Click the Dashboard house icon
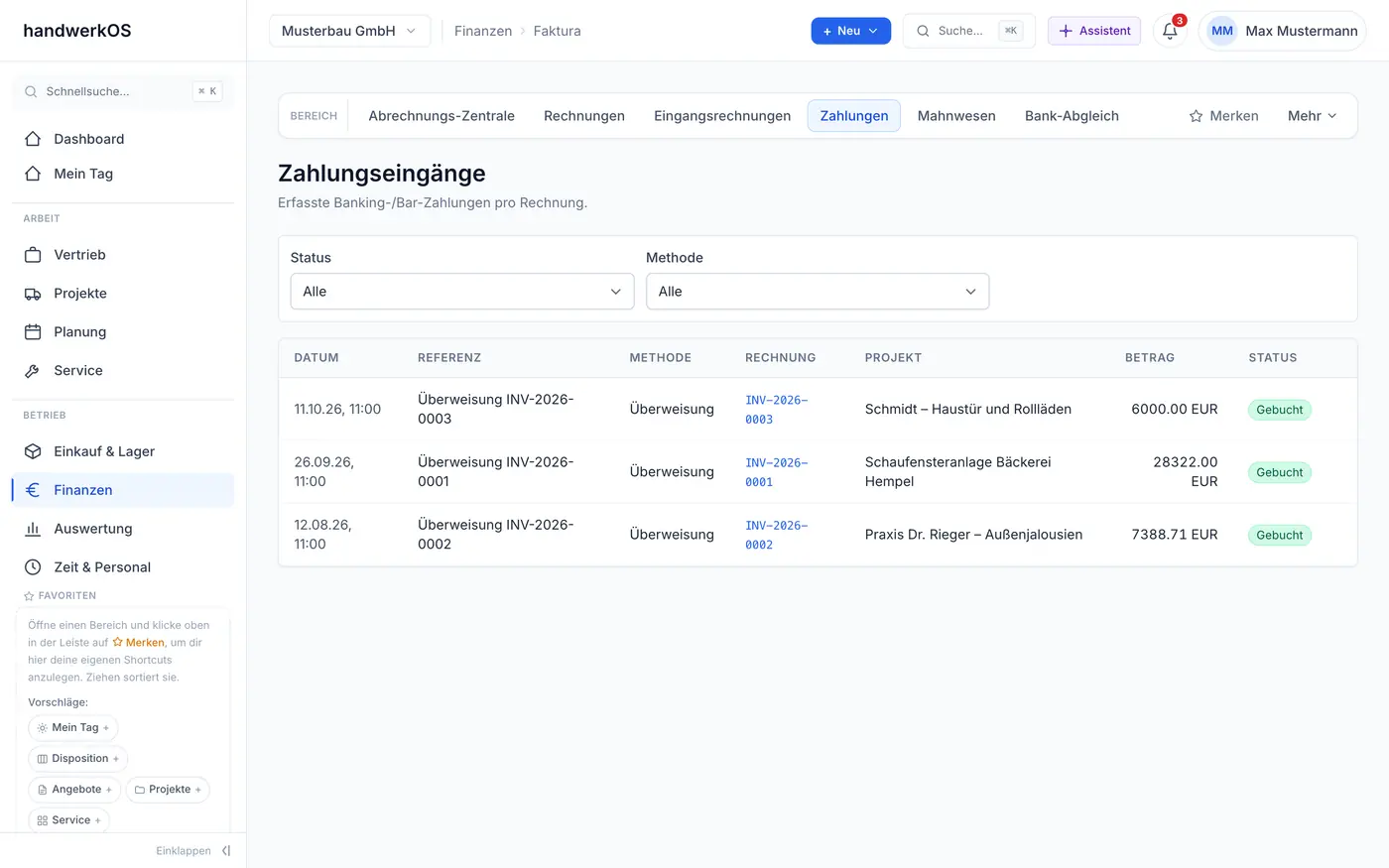The image size is (1389, 868). [33, 139]
